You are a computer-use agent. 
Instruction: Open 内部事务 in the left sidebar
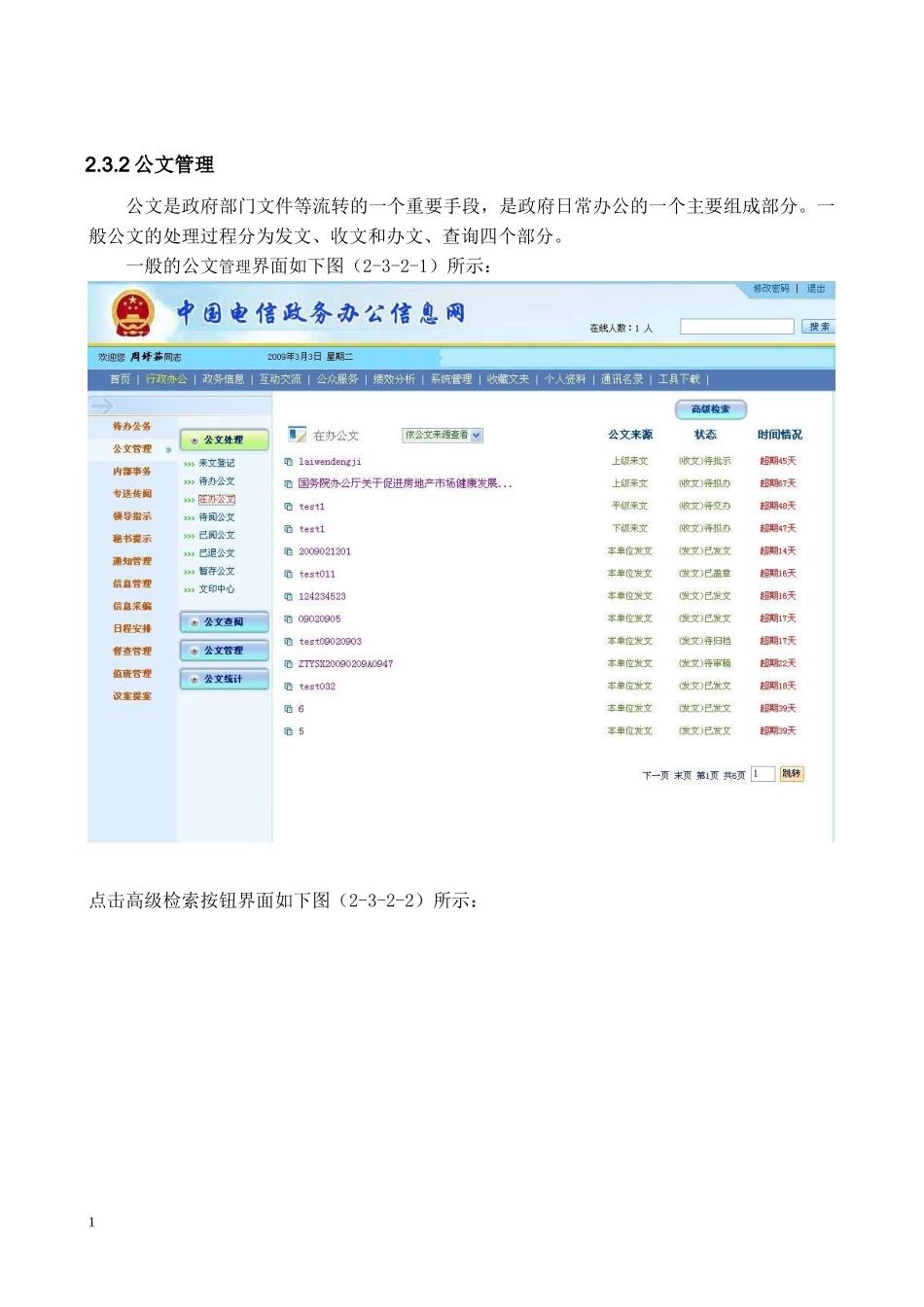[132, 472]
